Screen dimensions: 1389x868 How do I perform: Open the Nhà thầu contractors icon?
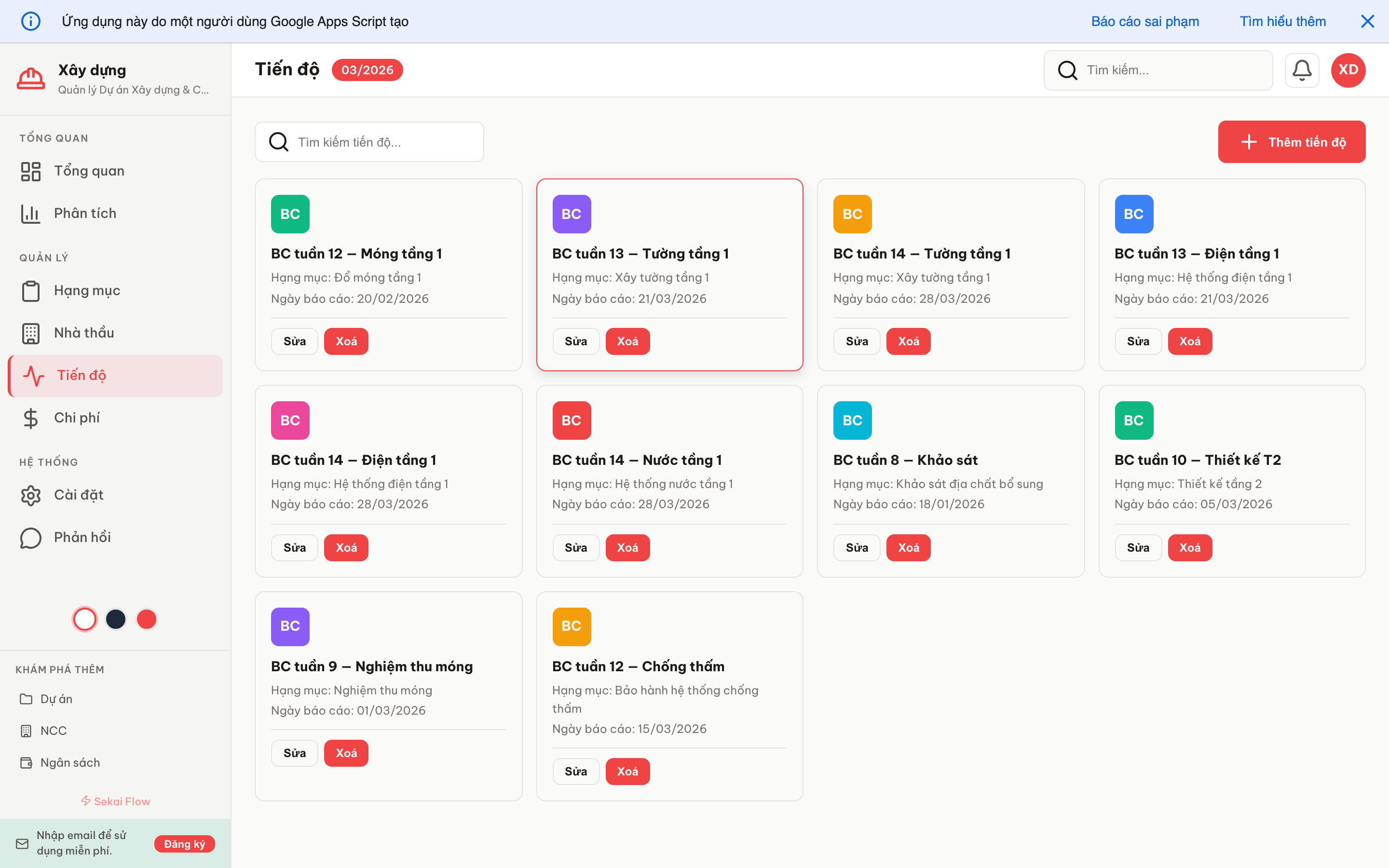point(30,333)
